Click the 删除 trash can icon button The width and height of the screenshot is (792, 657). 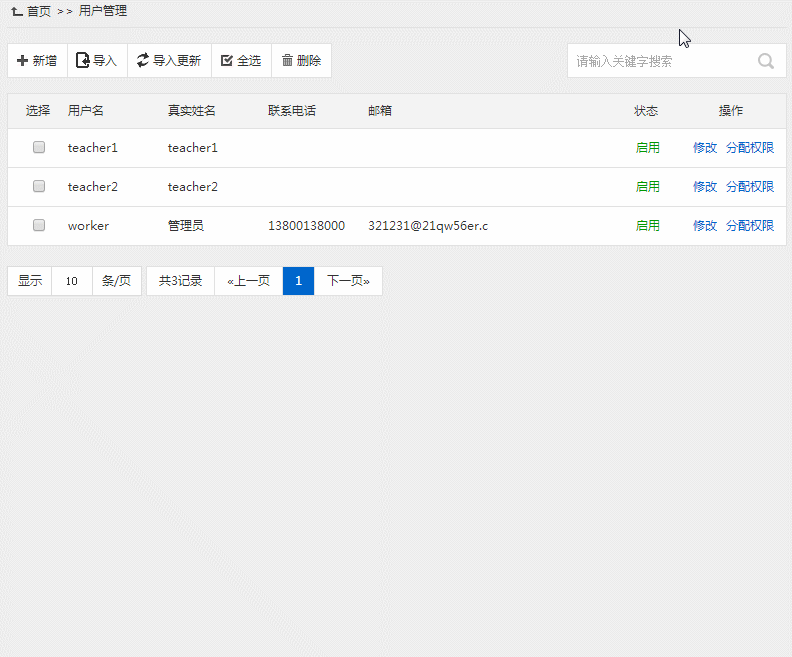301,61
